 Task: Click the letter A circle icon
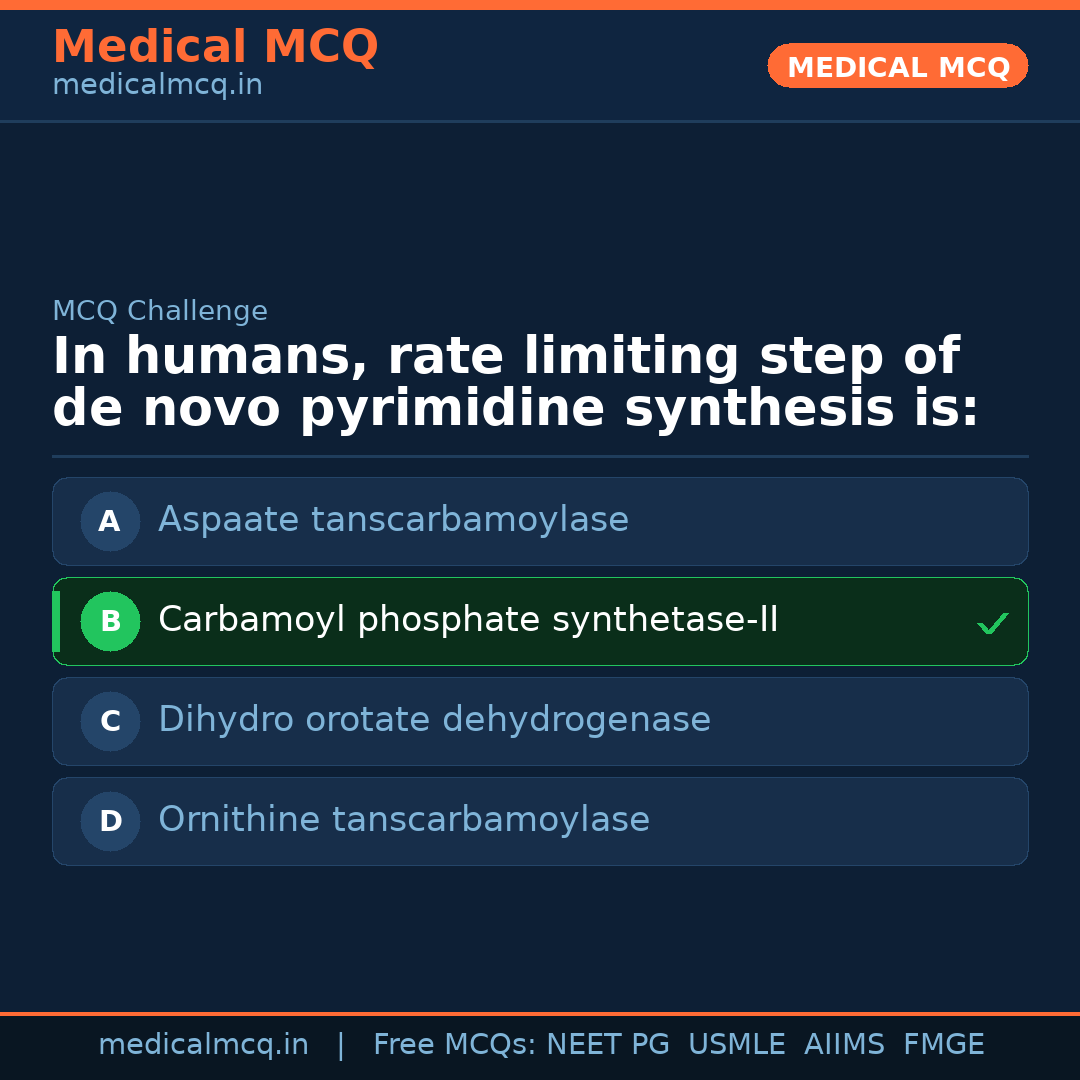110,521
